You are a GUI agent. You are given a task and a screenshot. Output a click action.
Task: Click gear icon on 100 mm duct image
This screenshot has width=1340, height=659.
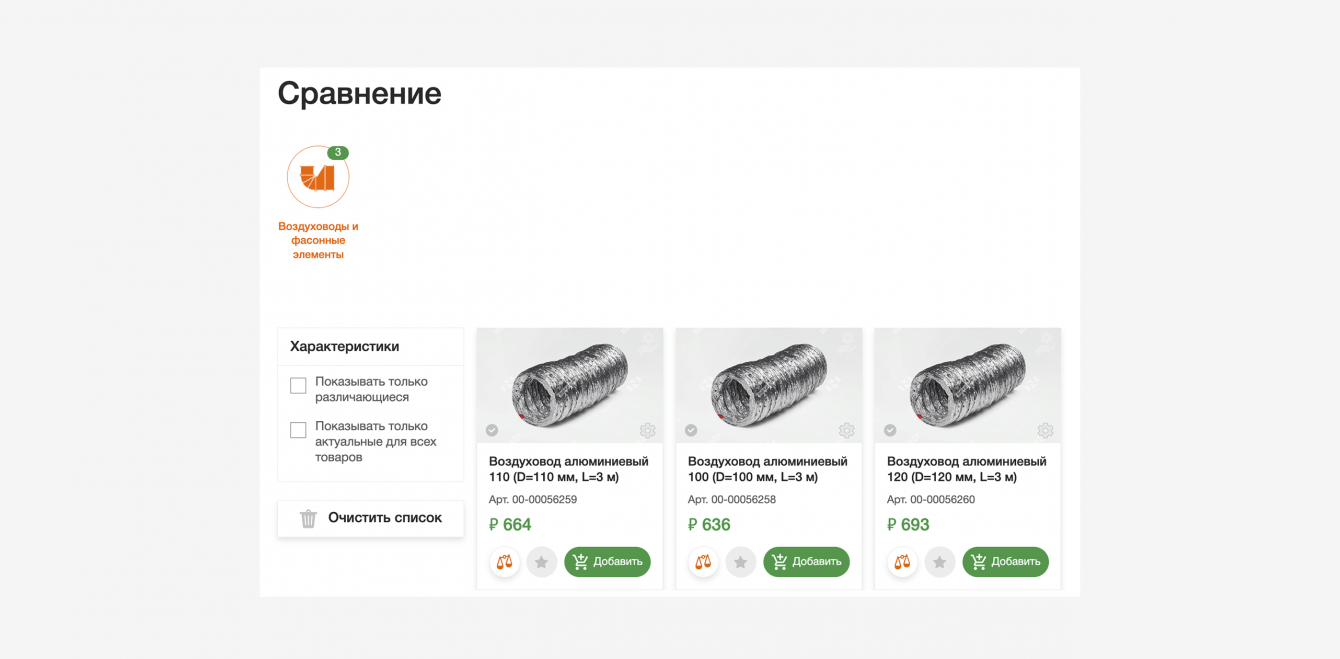tap(846, 431)
